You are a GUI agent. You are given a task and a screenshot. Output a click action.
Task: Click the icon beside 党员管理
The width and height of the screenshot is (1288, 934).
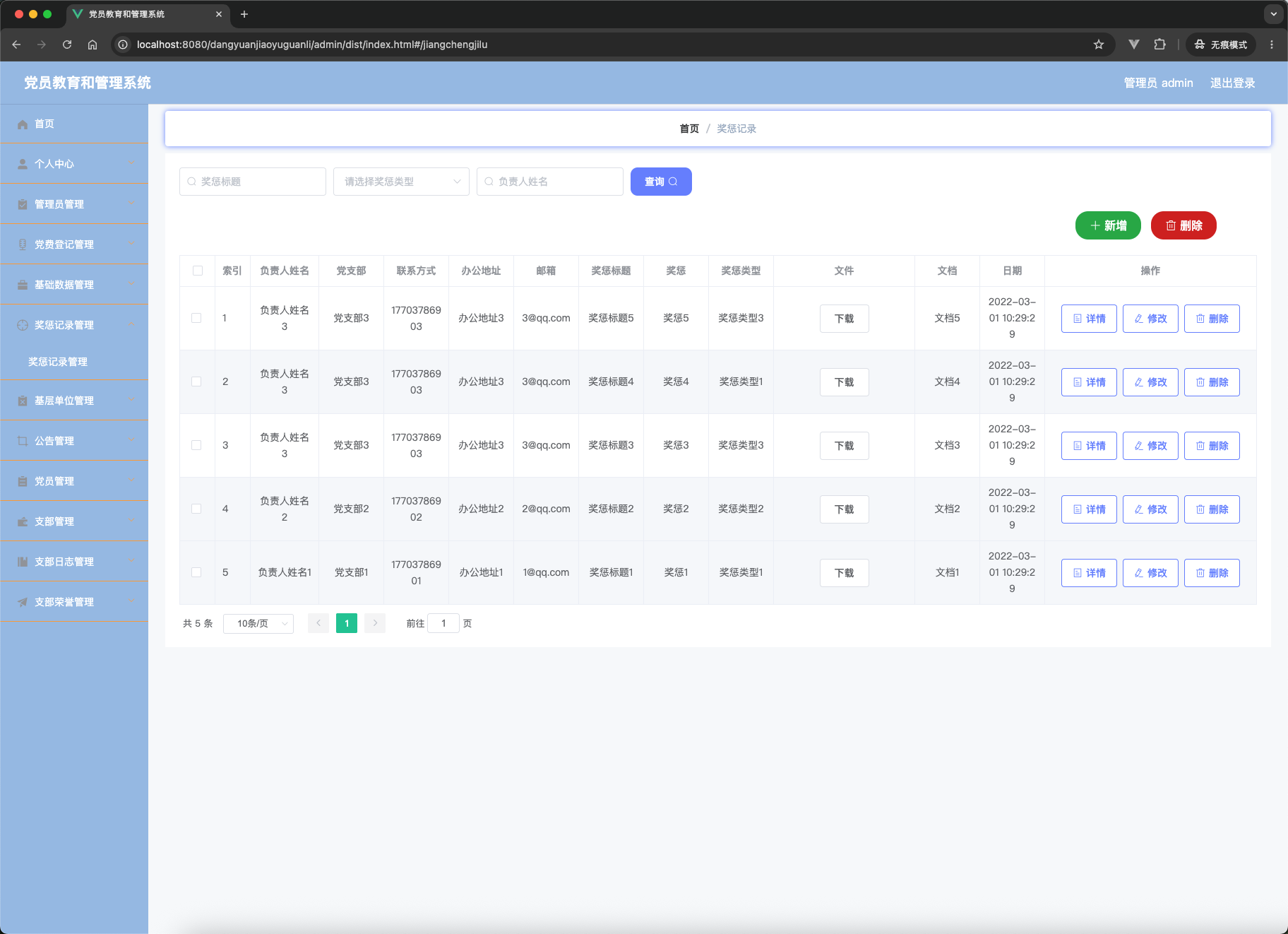[23, 481]
